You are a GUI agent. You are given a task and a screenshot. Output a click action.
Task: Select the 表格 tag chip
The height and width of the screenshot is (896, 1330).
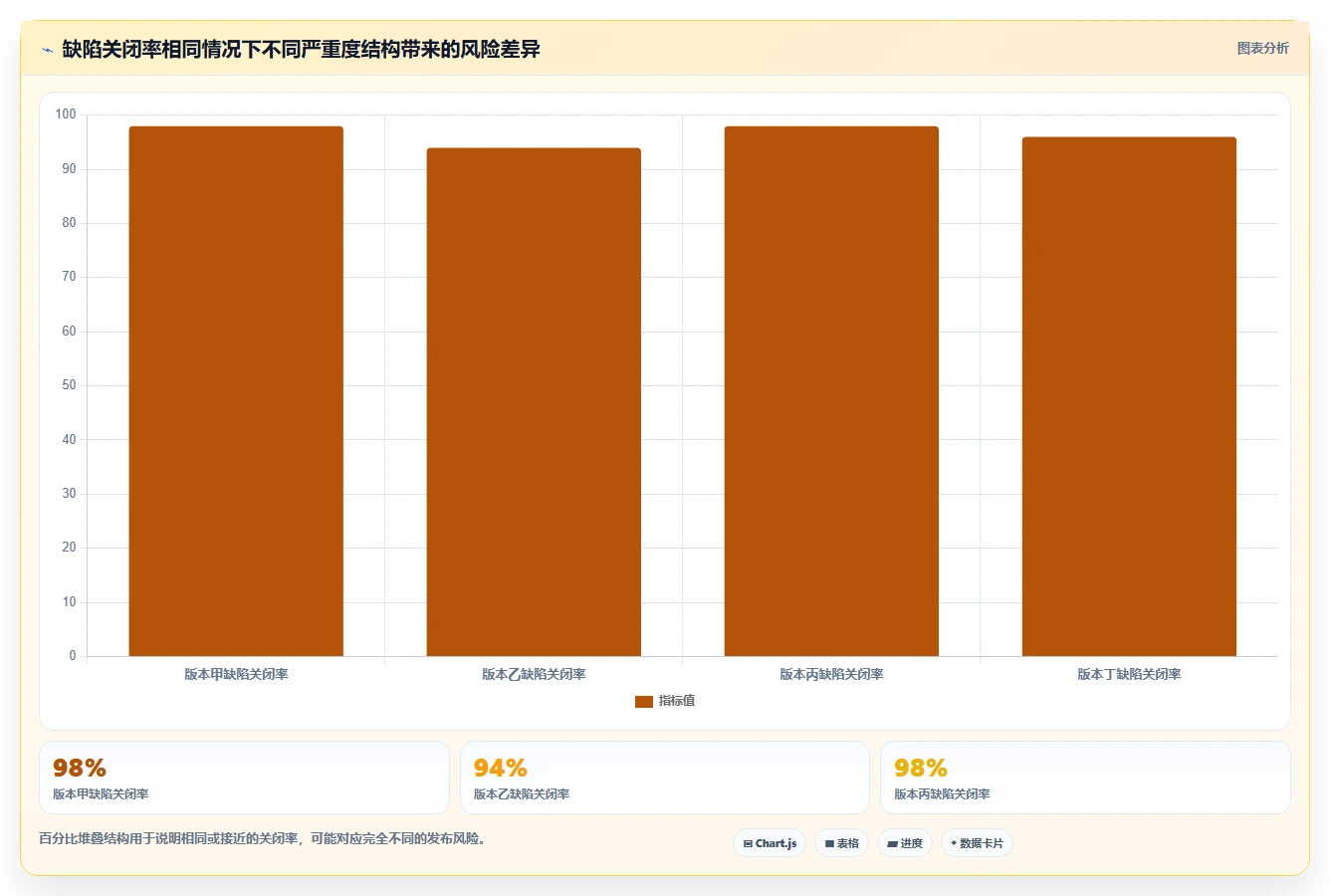coord(842,843)
